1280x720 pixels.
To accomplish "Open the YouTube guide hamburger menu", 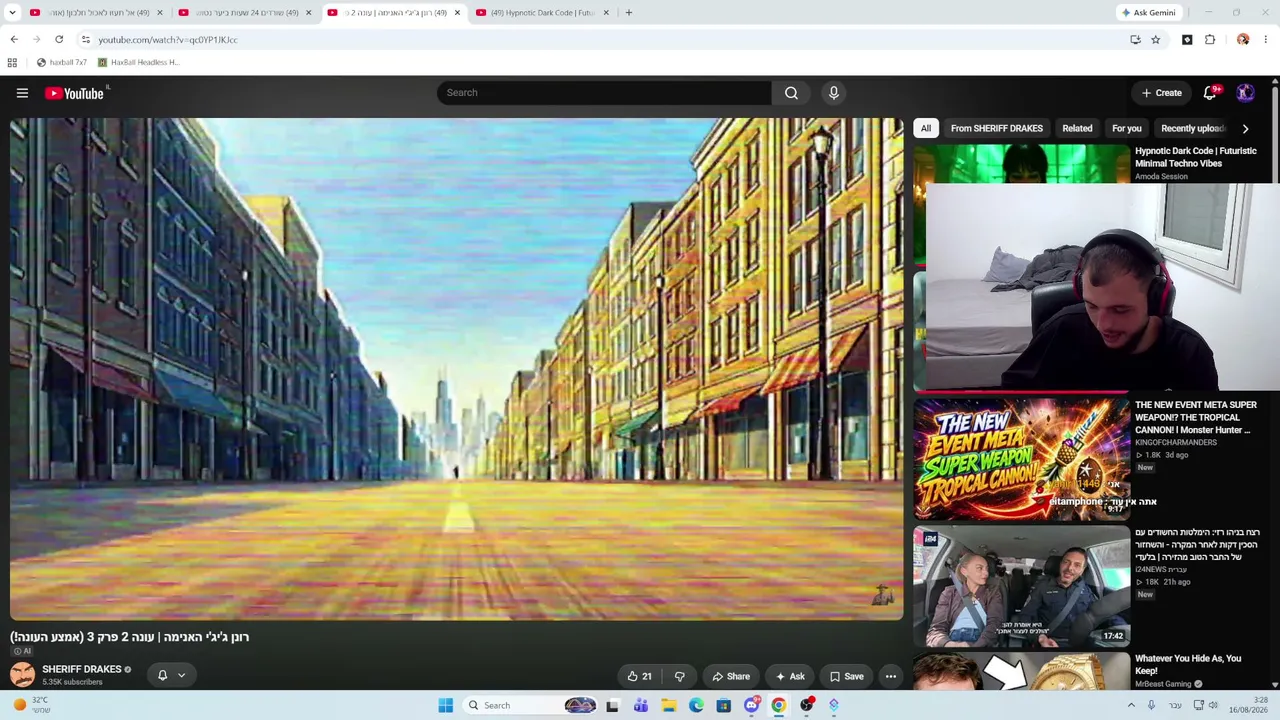I will 22,93.
